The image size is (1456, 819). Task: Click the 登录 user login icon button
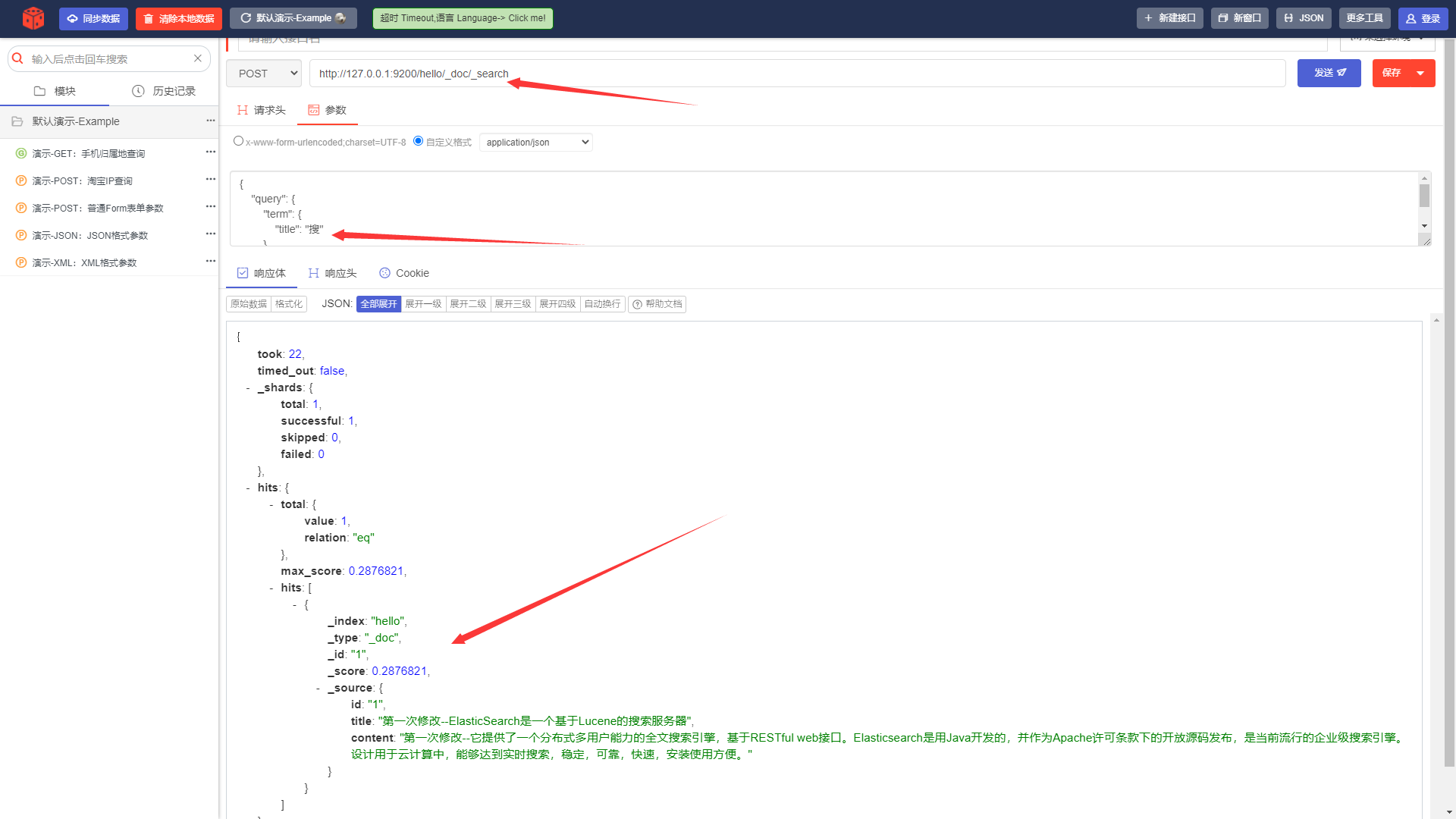(x=1423, y=18)
